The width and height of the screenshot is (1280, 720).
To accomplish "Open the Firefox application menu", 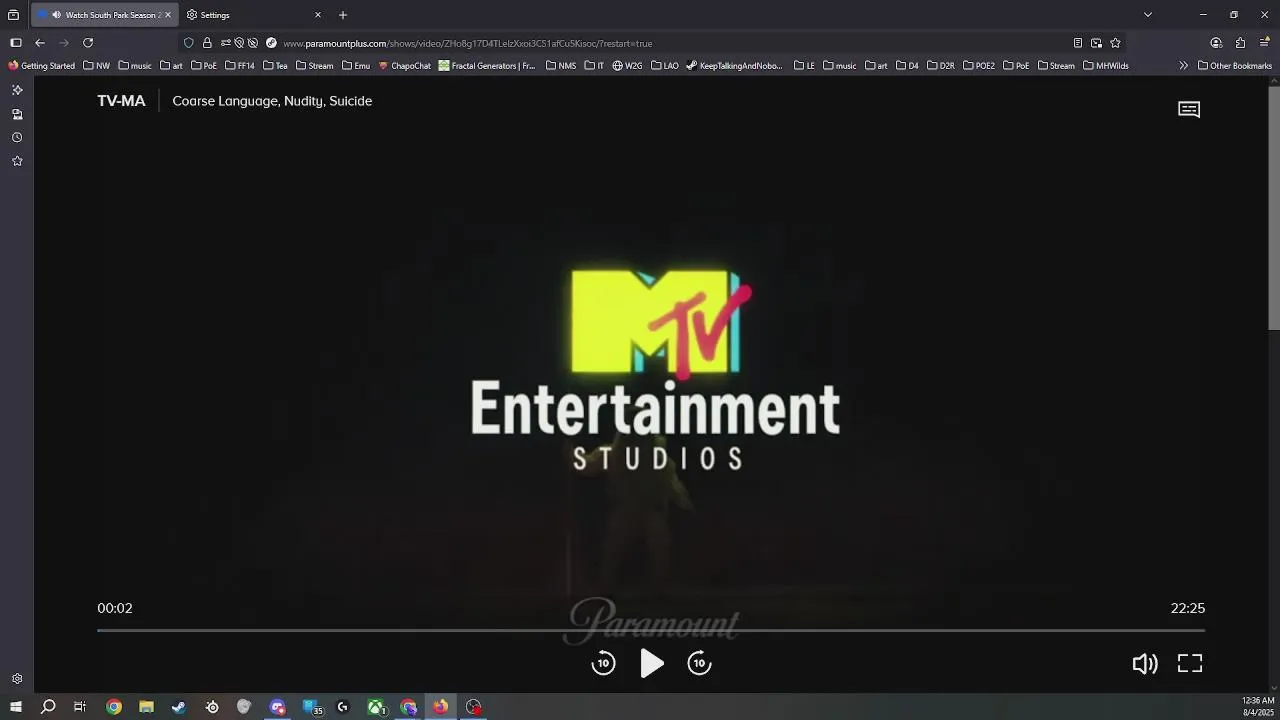I will pyautogui.click(x=1265, y=43).
